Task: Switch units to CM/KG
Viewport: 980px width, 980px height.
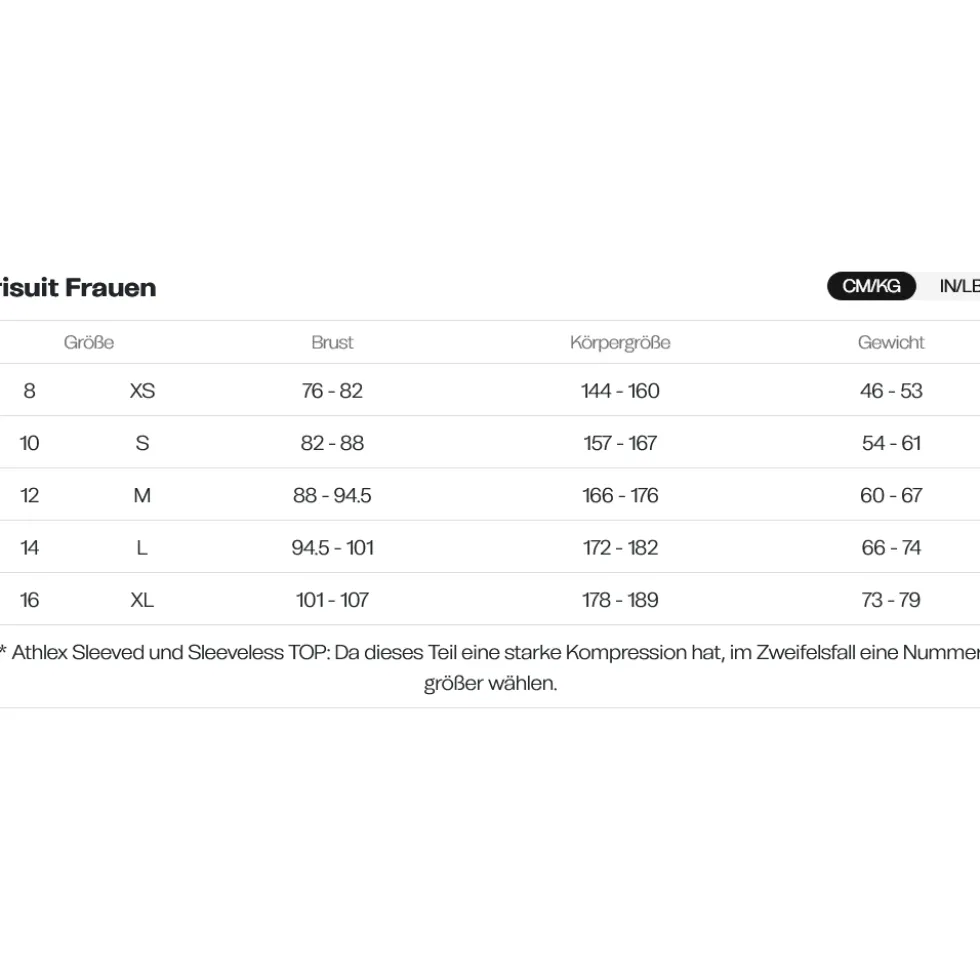Action: point(871,286)
